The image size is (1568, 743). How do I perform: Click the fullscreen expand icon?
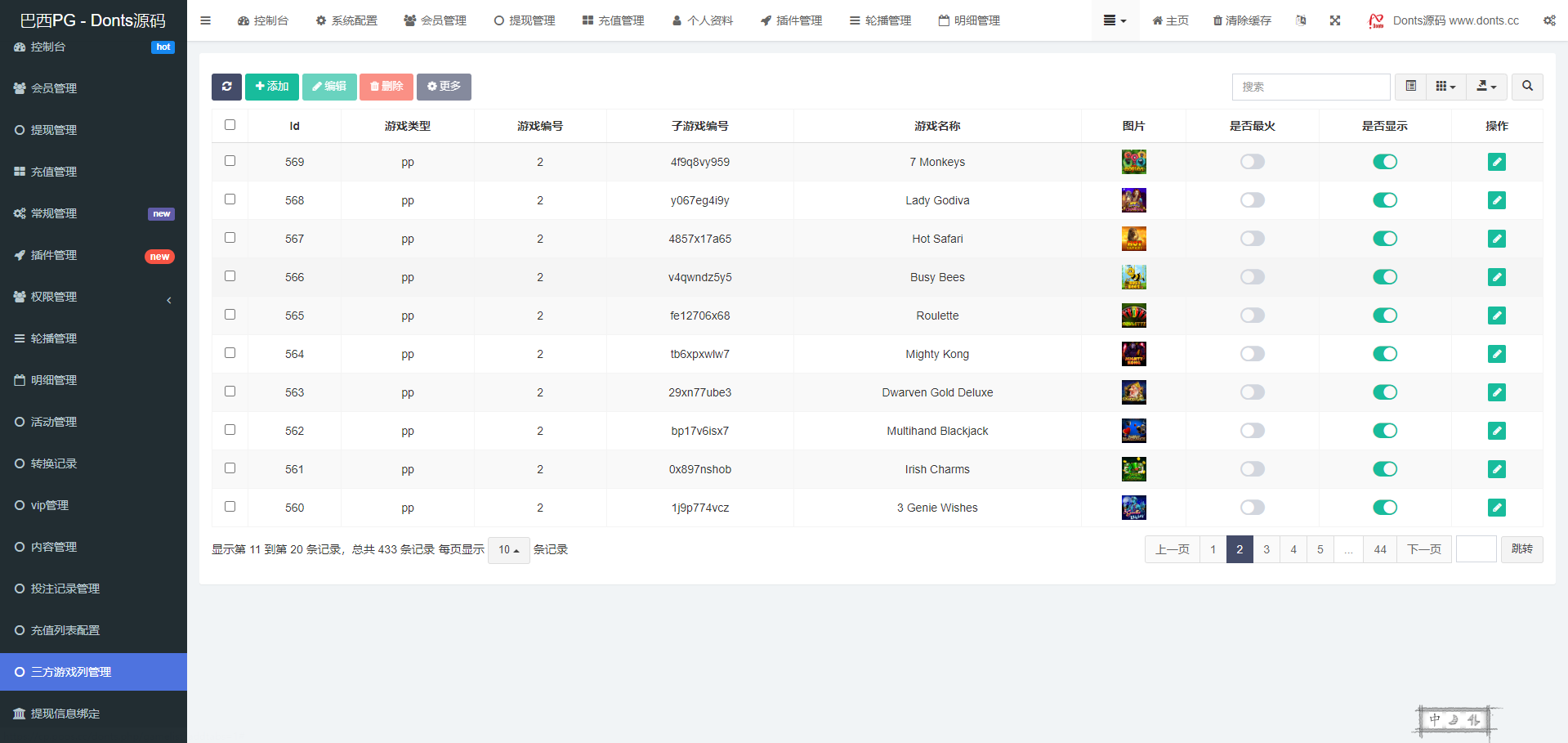click(x=1335, y=20)
